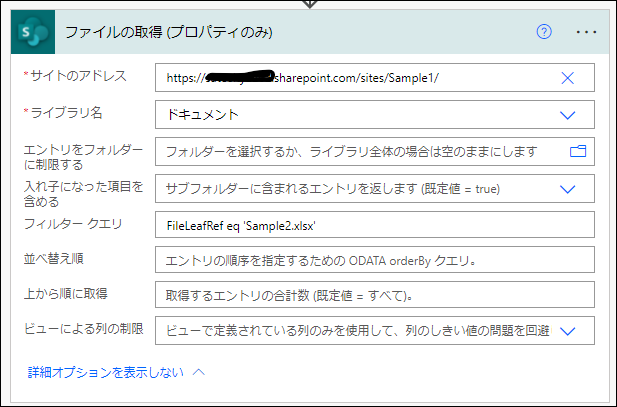Image resolution: width=617 pixels, height=407 pixels.
Task: Click the 入れ子になった項目を含める label
Action: (83, 194)
